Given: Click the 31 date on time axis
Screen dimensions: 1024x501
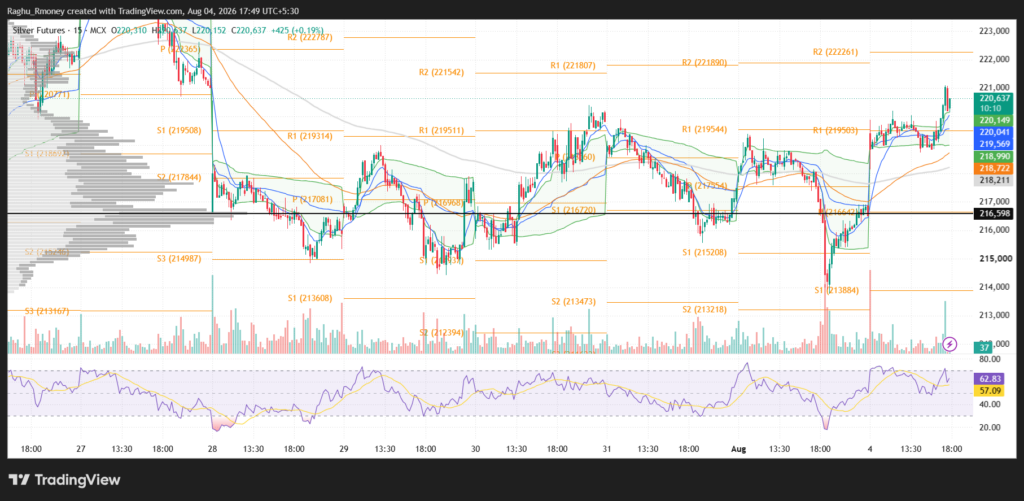Looking at the screenshot, I should (x=607, y=449).
